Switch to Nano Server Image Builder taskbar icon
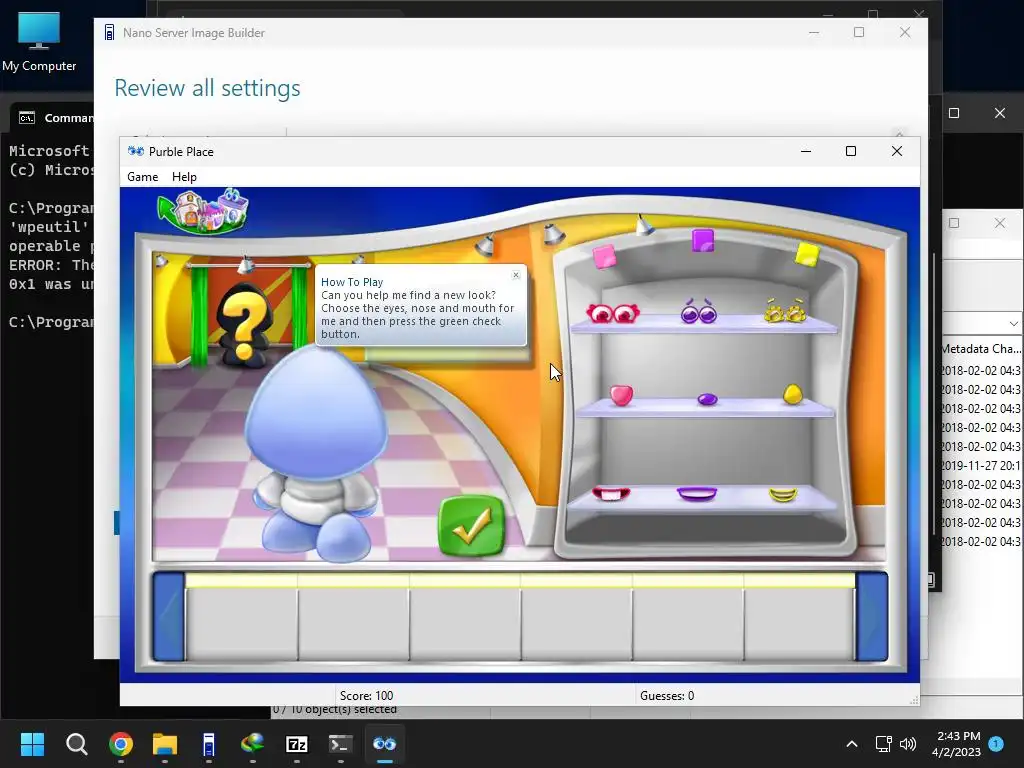This screenshot has height=768, width=1024. pos(208,744)
